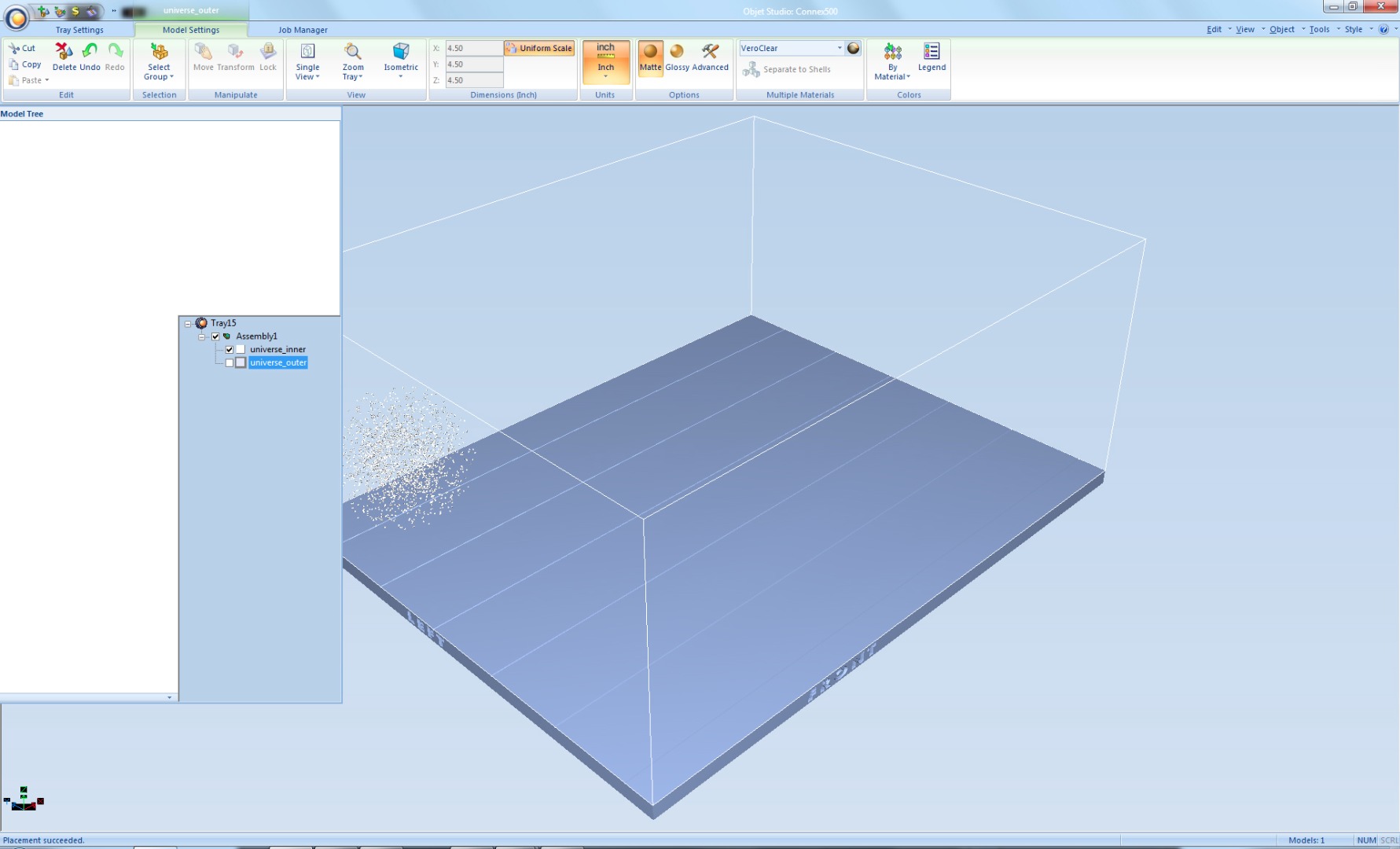The height and width of the screenshot is (849, 1400).
Task: Select Tray15 label in the model tree
Action: tap(223, 323)
